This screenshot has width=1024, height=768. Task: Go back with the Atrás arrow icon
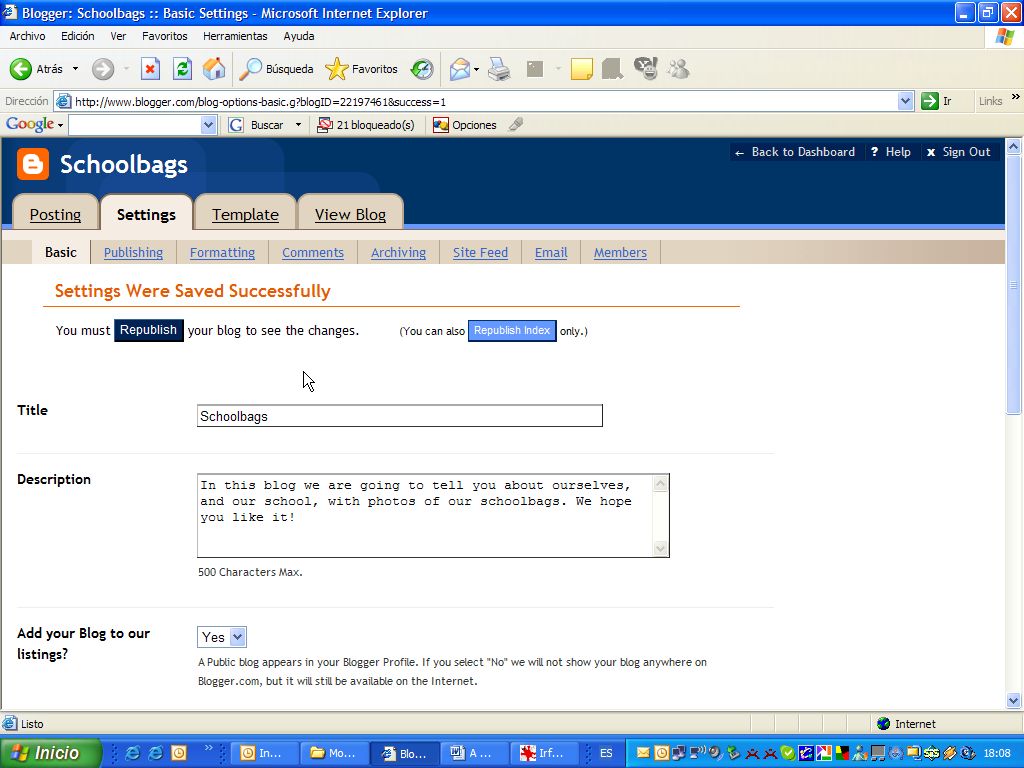21,69
